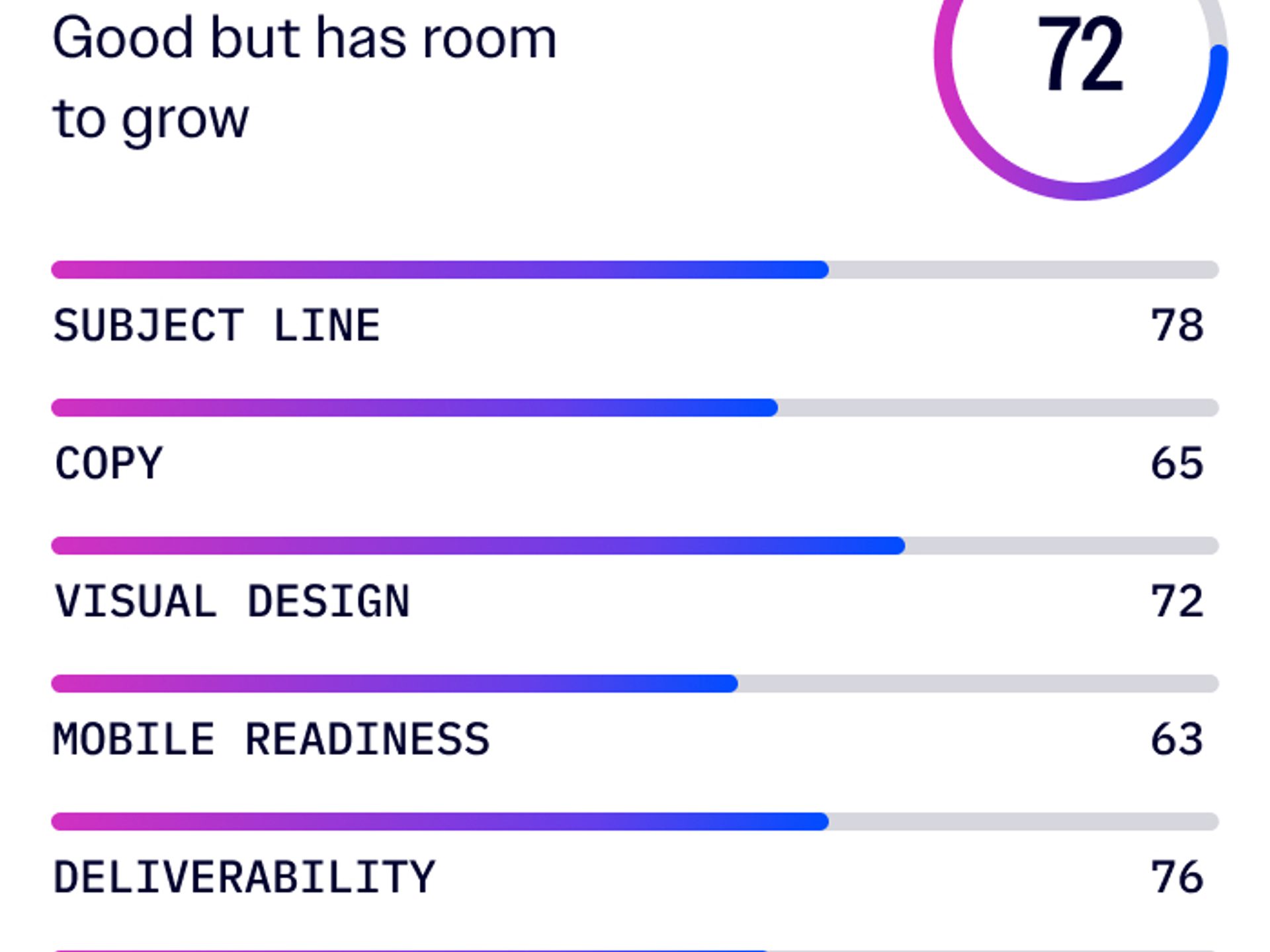
Task: Click the filled Subject Line progress bar
Action: [440, 270]
